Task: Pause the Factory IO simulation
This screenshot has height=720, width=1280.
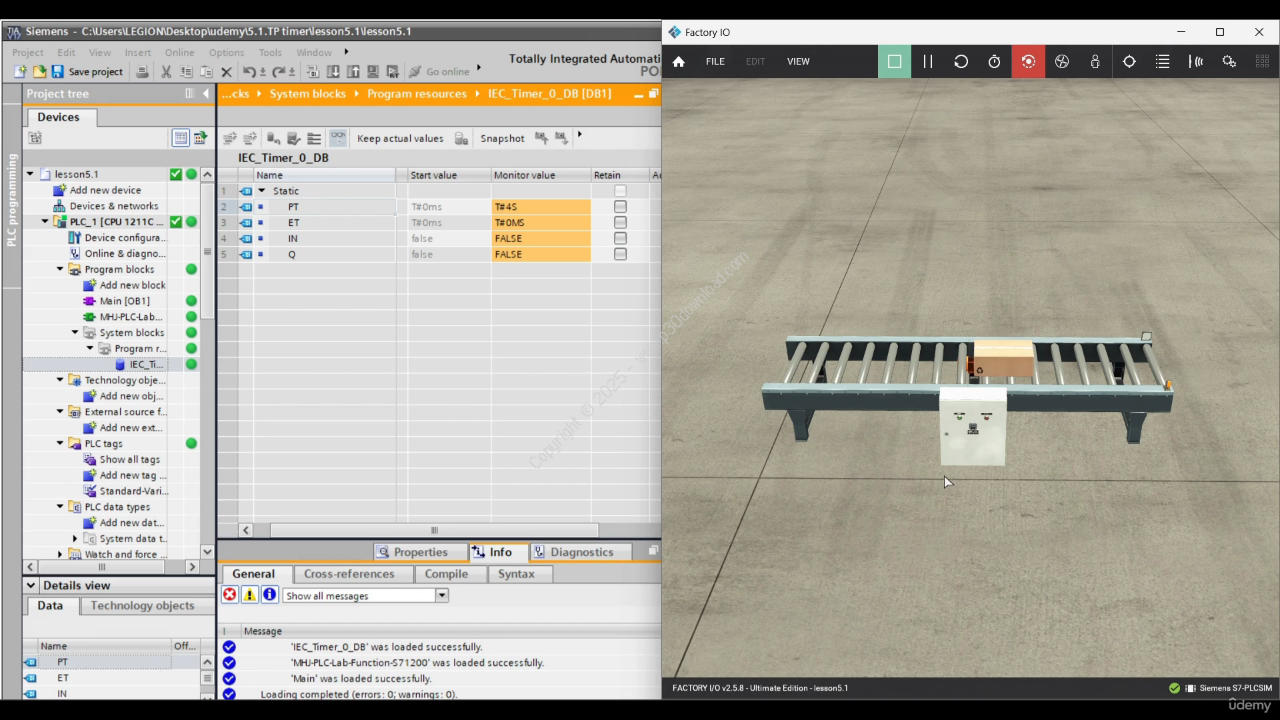Action: click(x=928, y=62)
